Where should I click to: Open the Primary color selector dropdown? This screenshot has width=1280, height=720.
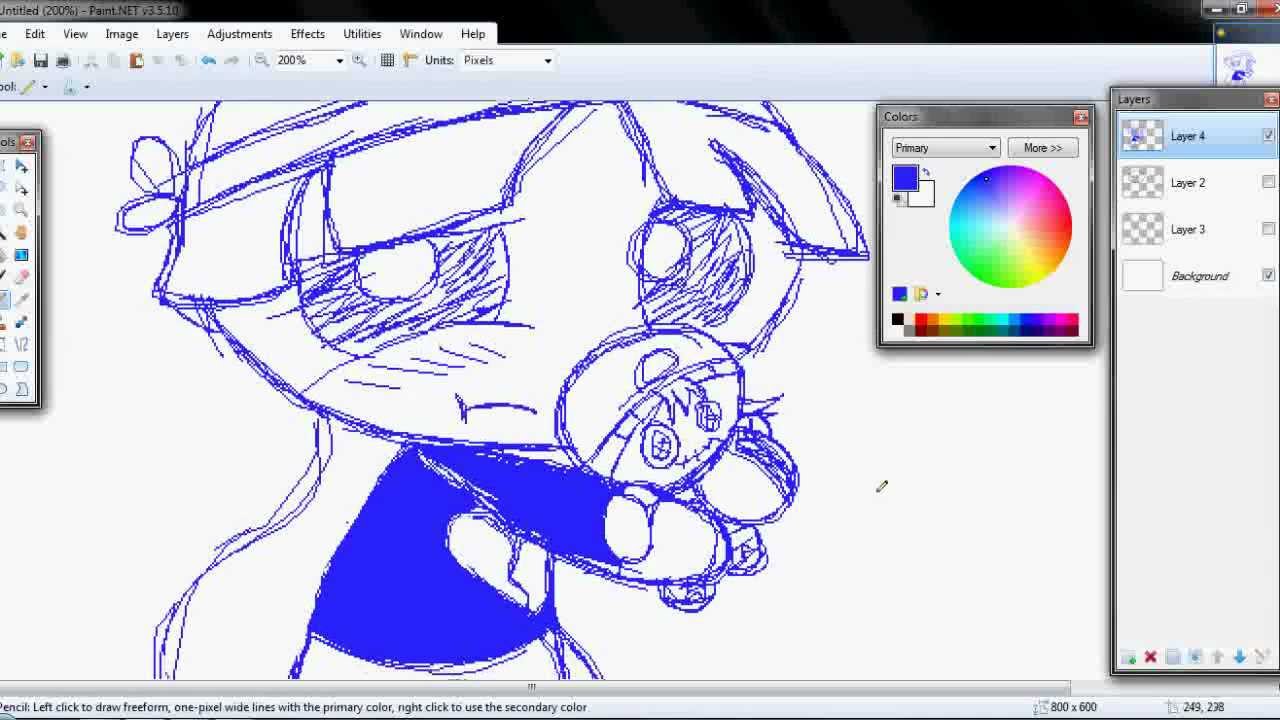tap(945, 148)
